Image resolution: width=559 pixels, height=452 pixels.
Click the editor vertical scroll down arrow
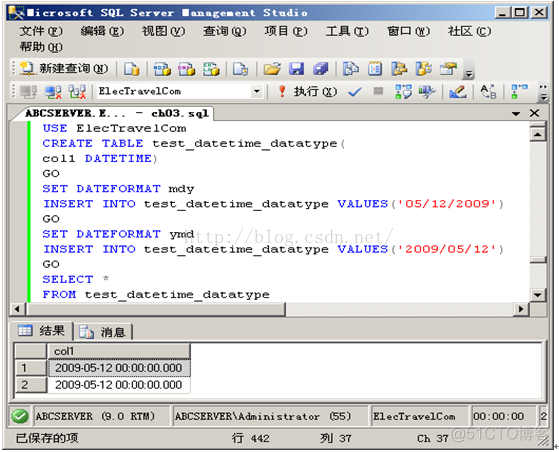[x=538, y=295]
